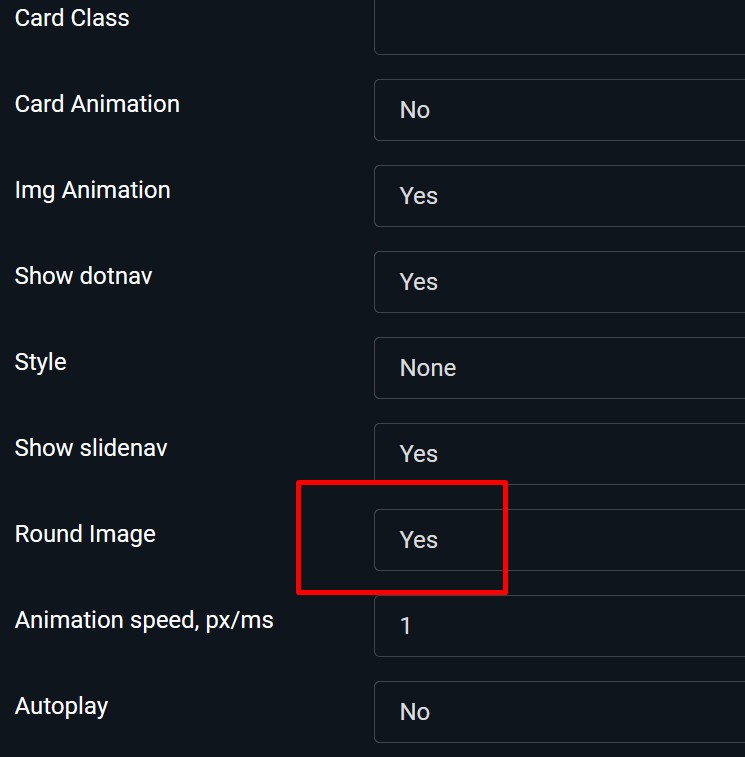Click the value 1 in Animation speed
This screenshot has width=745, height=757.
[x=405, y=626]
